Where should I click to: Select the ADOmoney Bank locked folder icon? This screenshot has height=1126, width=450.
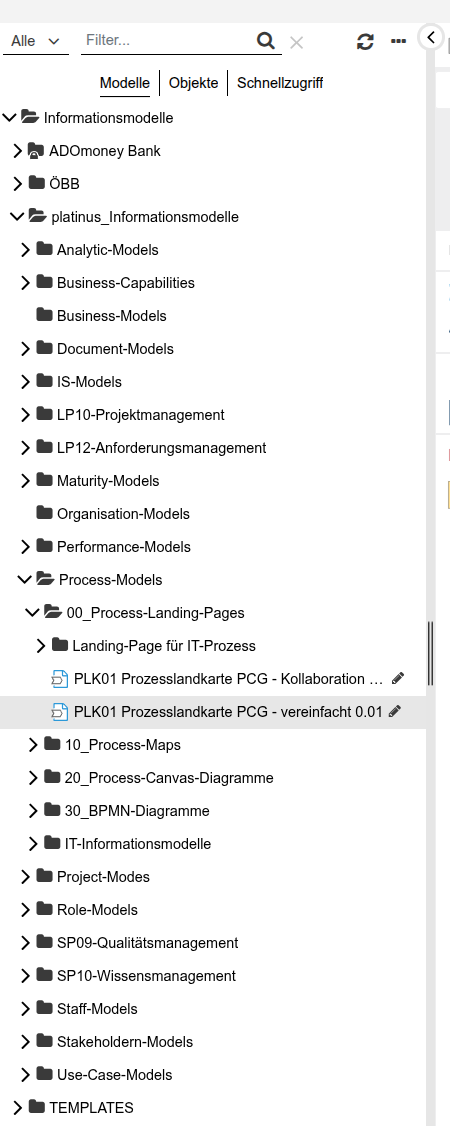36,151
